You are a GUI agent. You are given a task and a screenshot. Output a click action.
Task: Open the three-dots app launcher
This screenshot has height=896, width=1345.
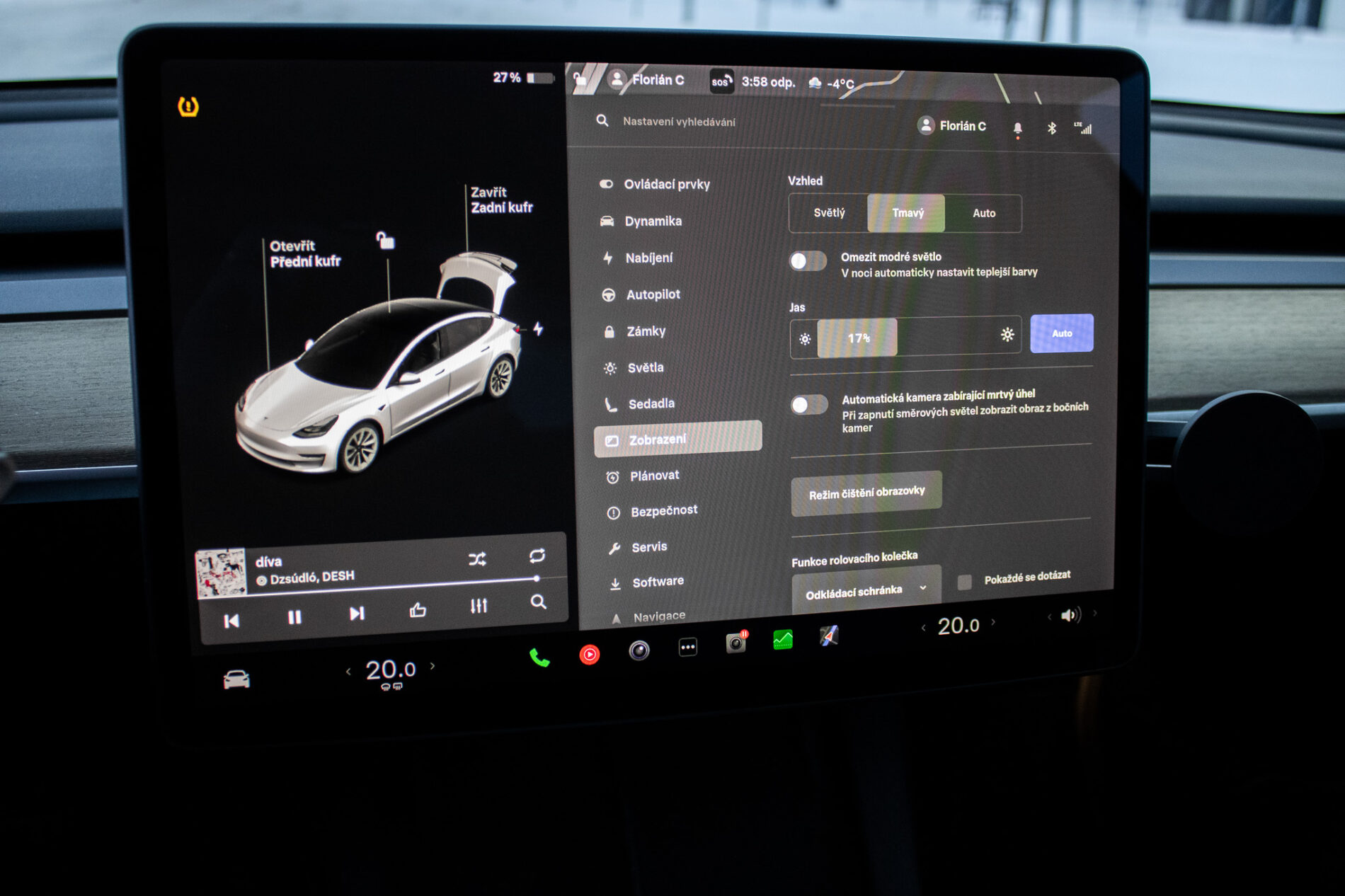coord(687,647)
